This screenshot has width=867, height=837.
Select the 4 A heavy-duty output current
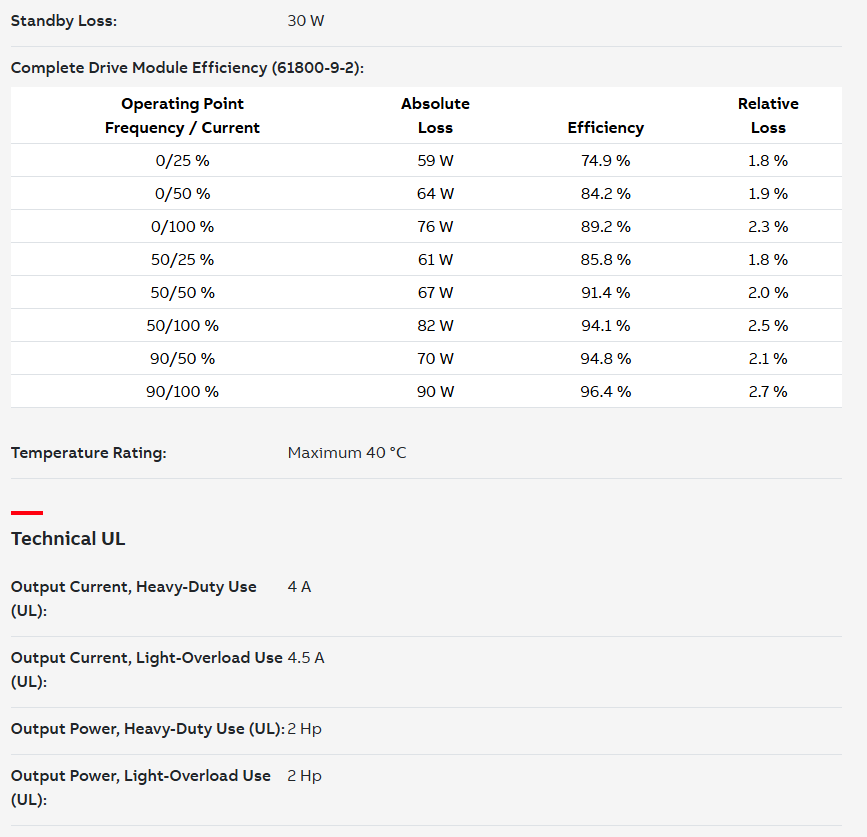coord(299,587)
